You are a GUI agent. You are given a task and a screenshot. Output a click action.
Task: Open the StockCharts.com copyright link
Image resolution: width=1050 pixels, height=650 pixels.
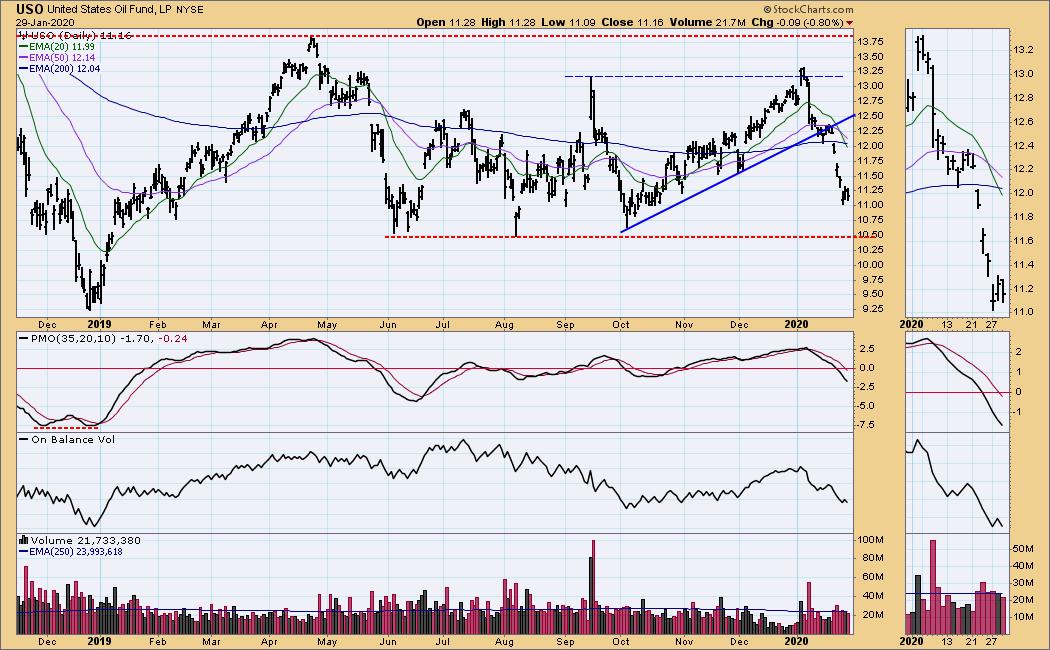tap(809, 9)
